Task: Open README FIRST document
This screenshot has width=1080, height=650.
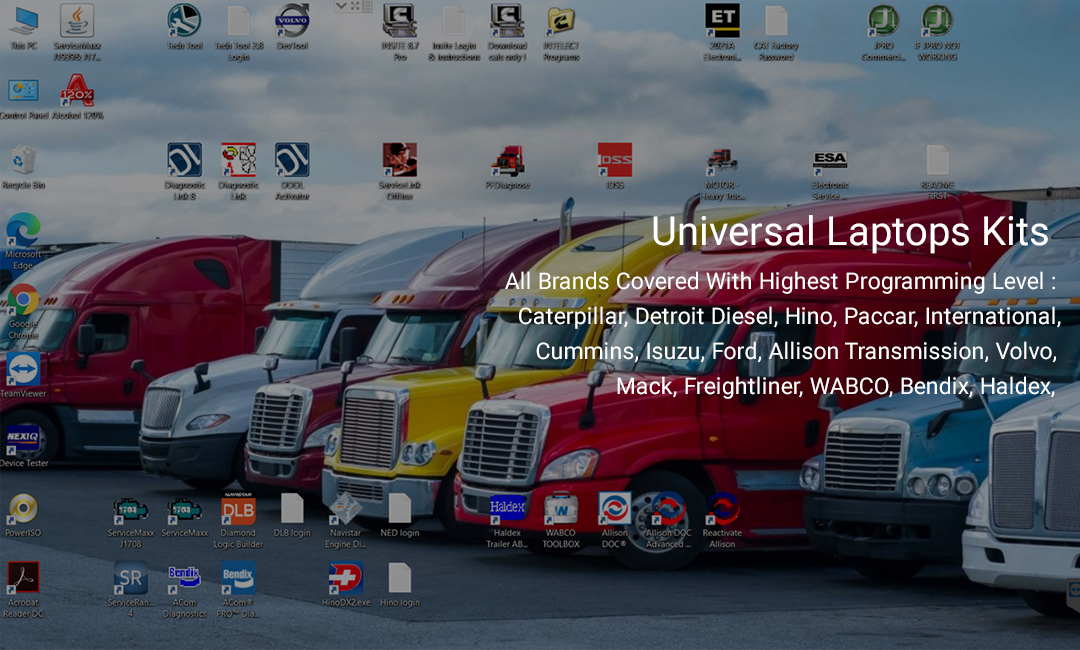Action: click(937, 171)
